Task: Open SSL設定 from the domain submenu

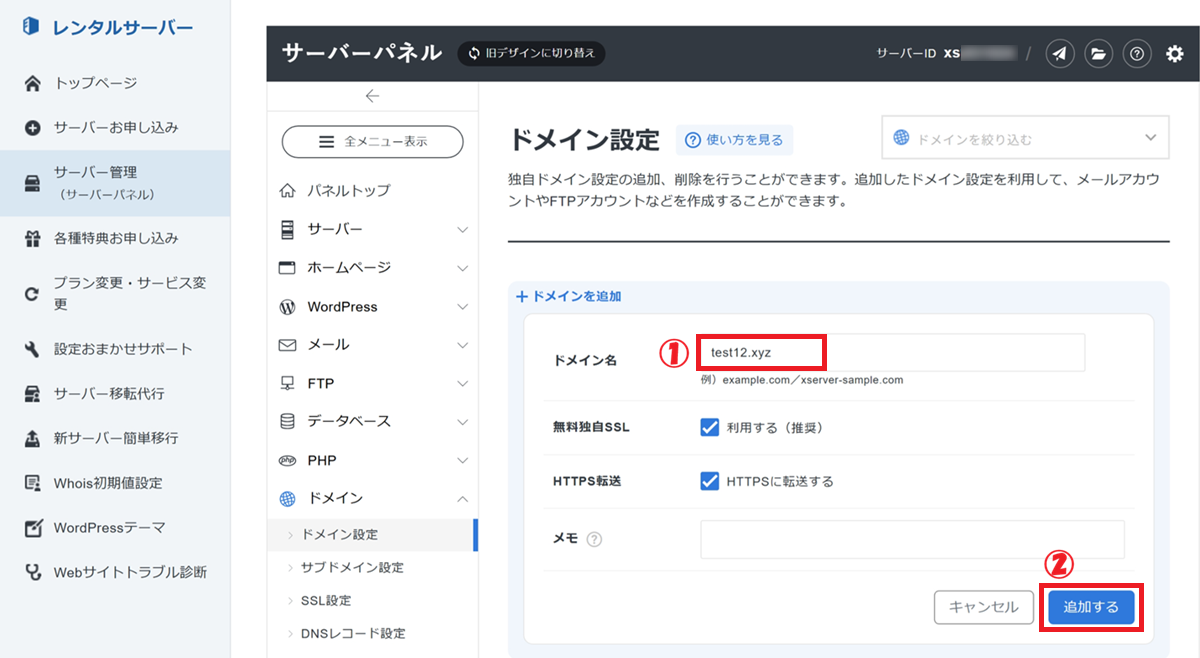Action: (x=325, y=600)
